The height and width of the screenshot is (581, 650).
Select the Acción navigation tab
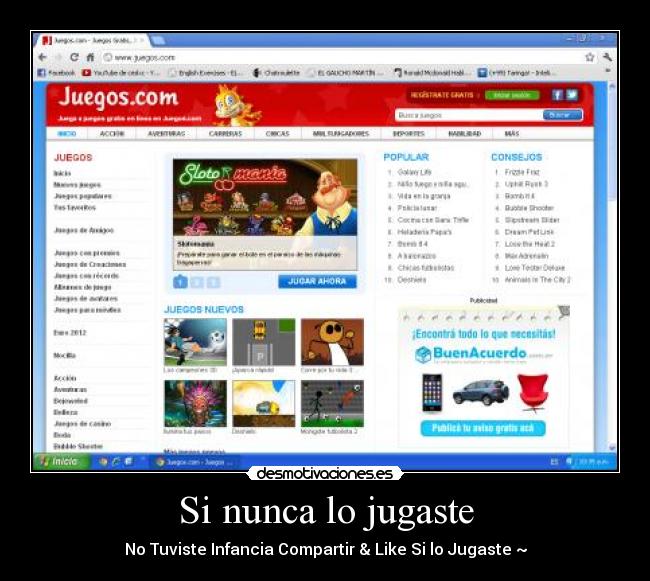(x=112, y=133)
